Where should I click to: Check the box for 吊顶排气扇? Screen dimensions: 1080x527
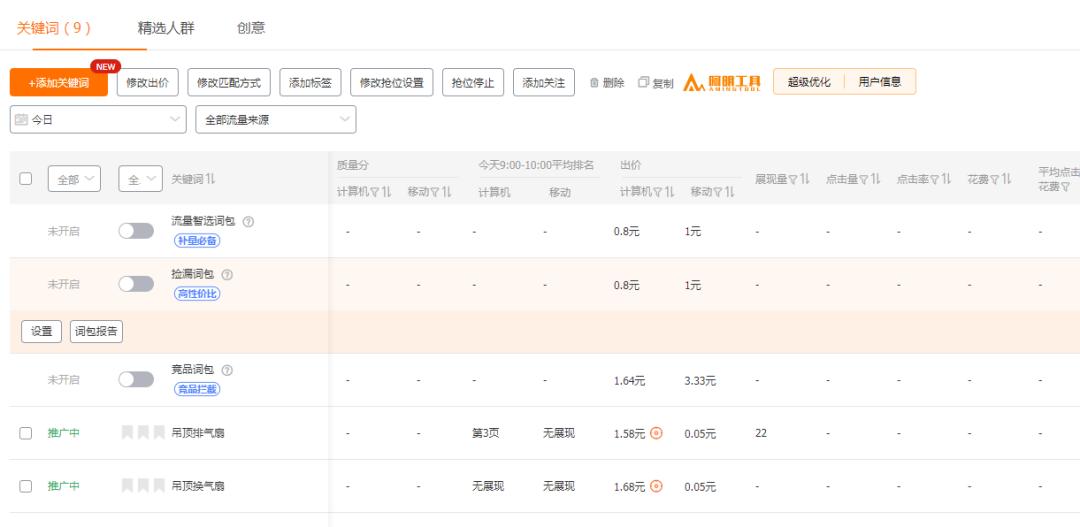(x=26, y=433)
